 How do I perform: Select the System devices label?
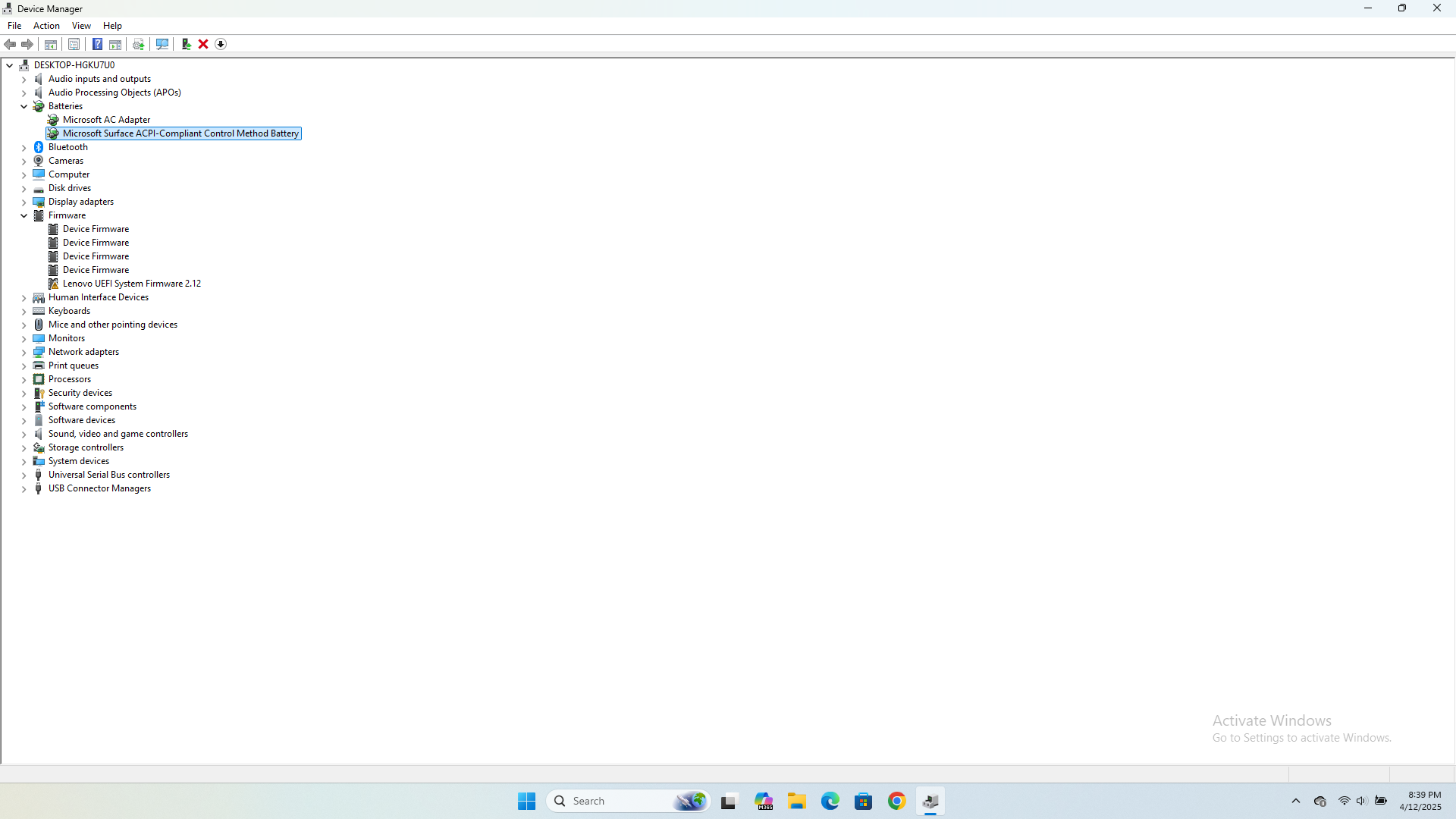click(79, 461)
